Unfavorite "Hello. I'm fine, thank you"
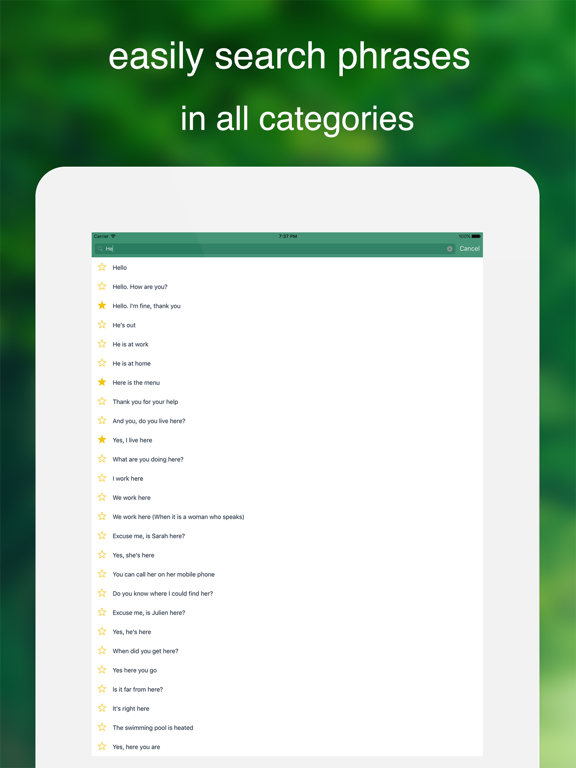 point(102,305)
